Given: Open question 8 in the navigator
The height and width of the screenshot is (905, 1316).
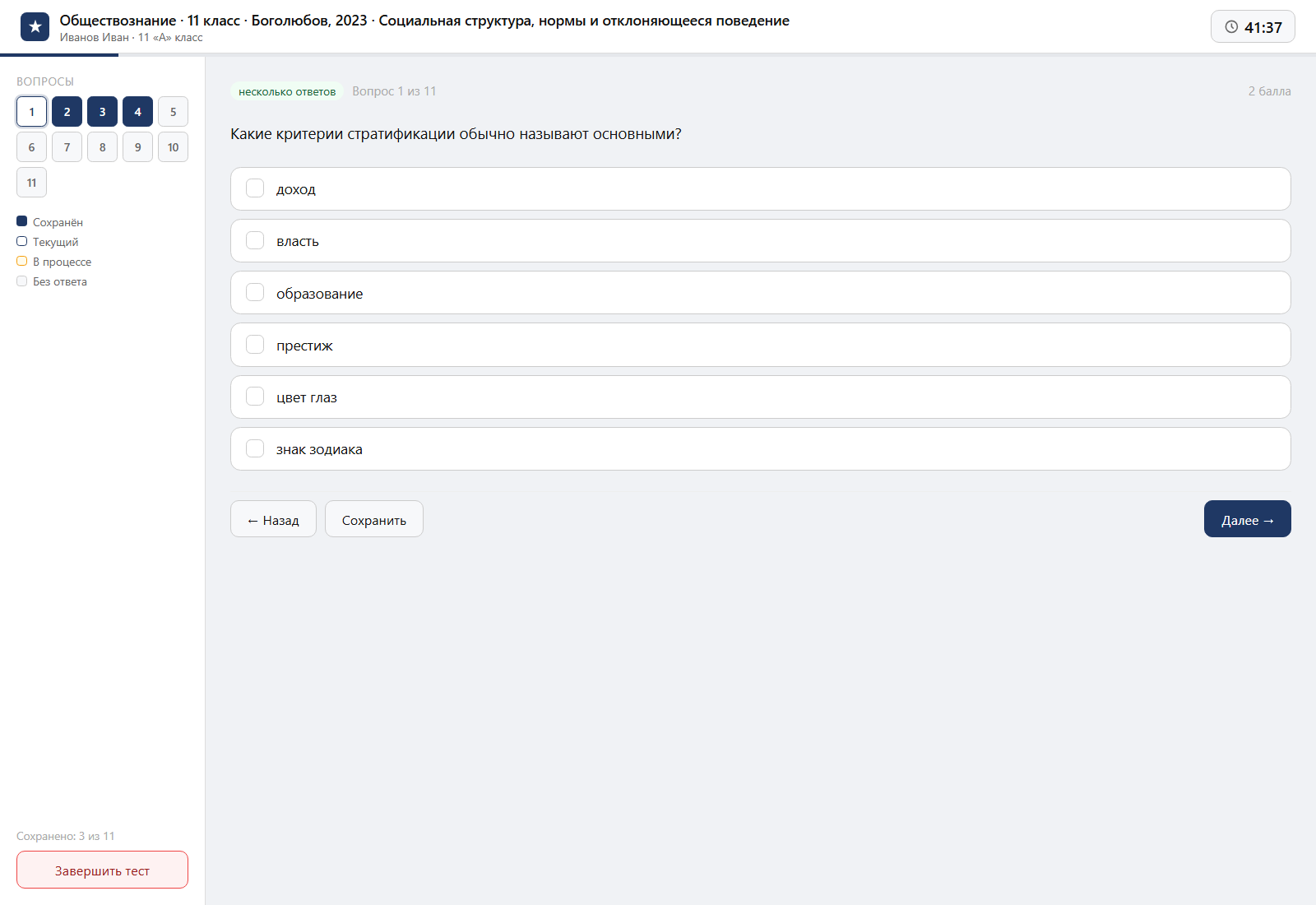Looking at the screenshot, I should 102,147.
